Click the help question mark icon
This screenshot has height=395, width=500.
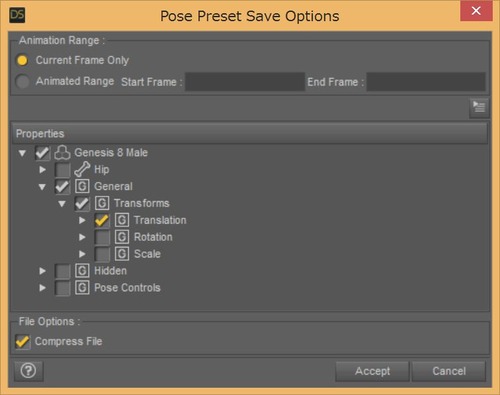click(x=29, y=371)
